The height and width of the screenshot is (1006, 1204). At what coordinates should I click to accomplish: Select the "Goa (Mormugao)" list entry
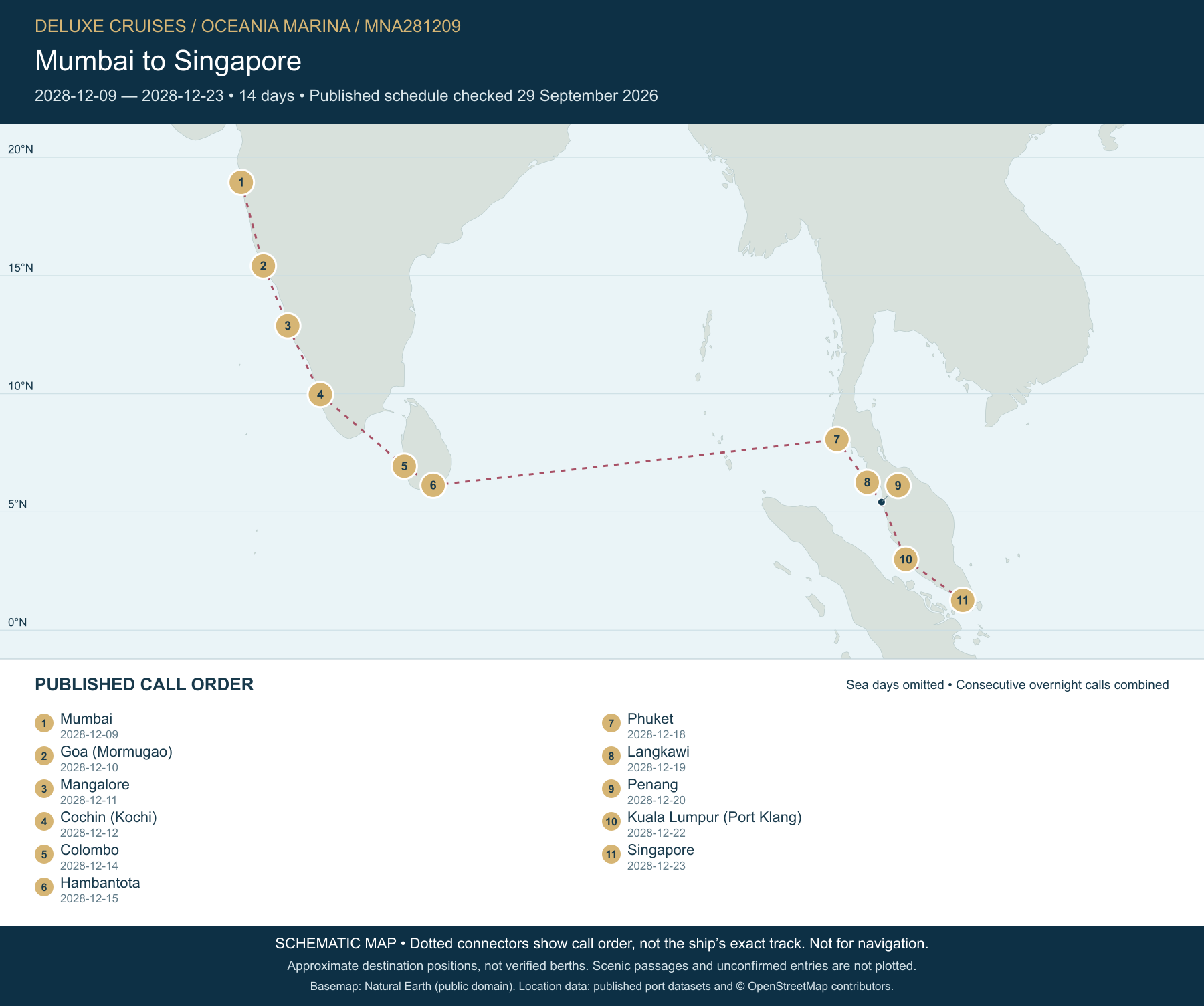pos(116,752)
